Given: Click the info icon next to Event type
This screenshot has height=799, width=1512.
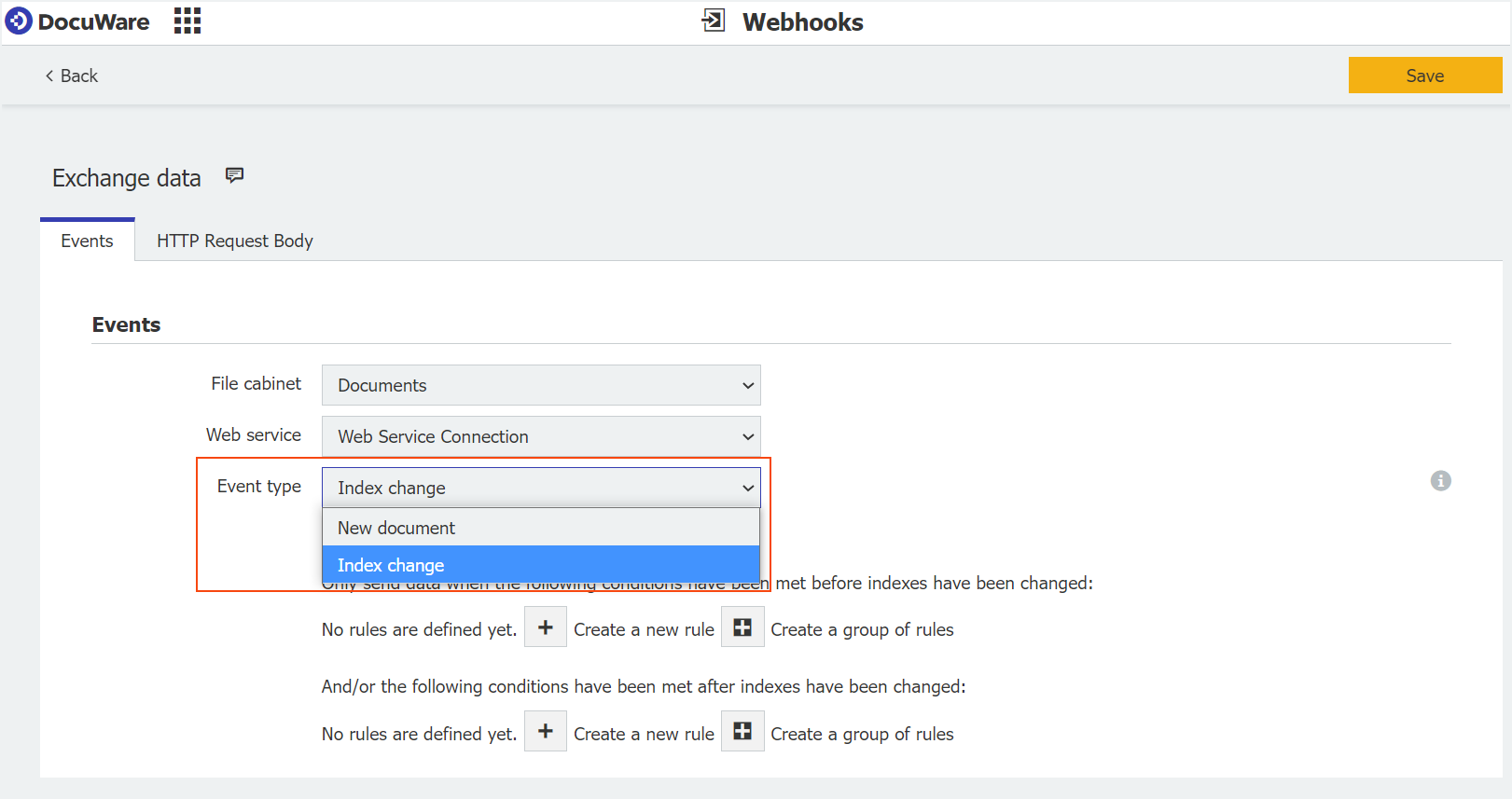Looking at the screenshot, I should [1440, 481].
